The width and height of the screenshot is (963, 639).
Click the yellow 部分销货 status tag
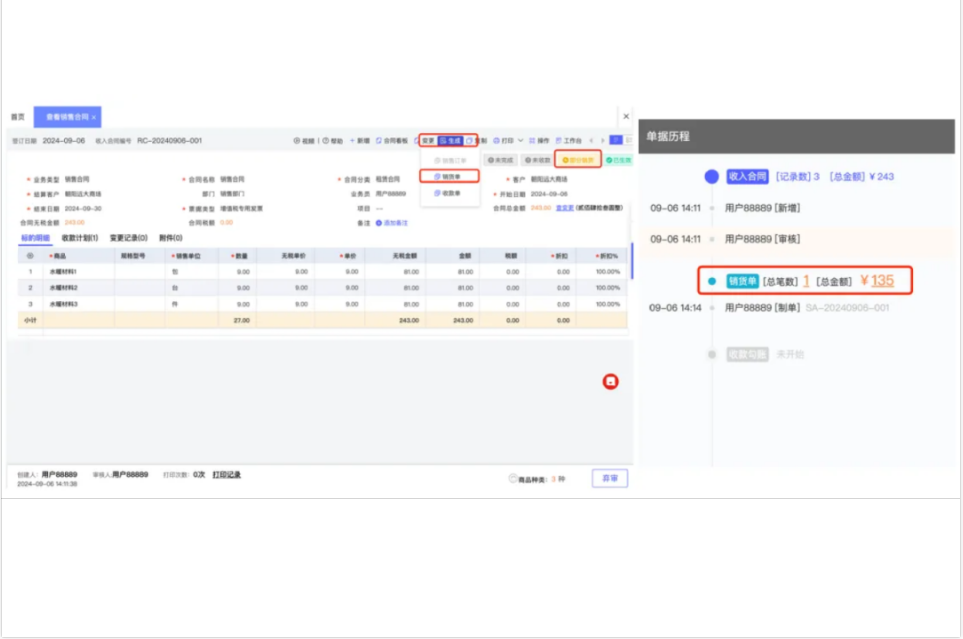(x=578, y=160)
